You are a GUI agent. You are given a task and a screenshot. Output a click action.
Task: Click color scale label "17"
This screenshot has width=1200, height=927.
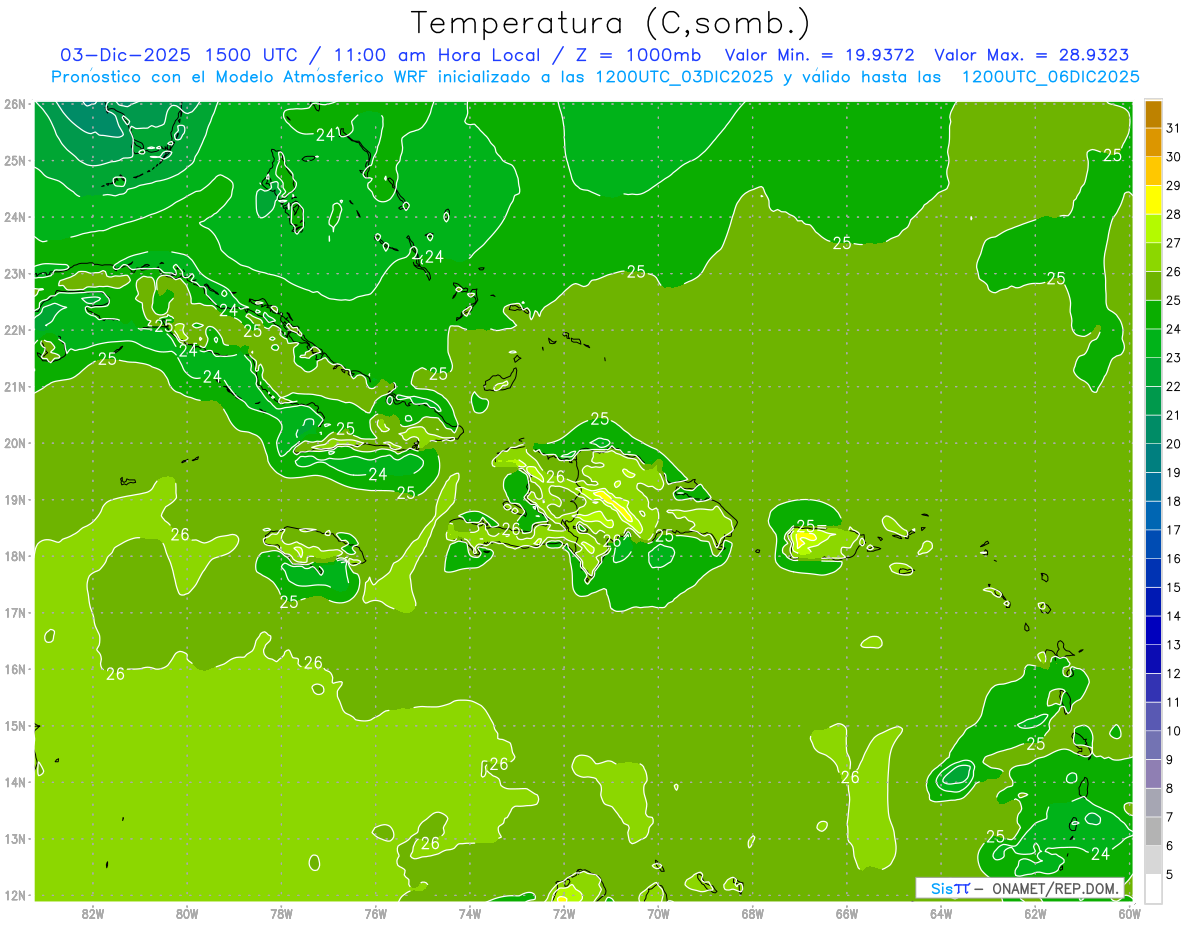click(1173, 530)
